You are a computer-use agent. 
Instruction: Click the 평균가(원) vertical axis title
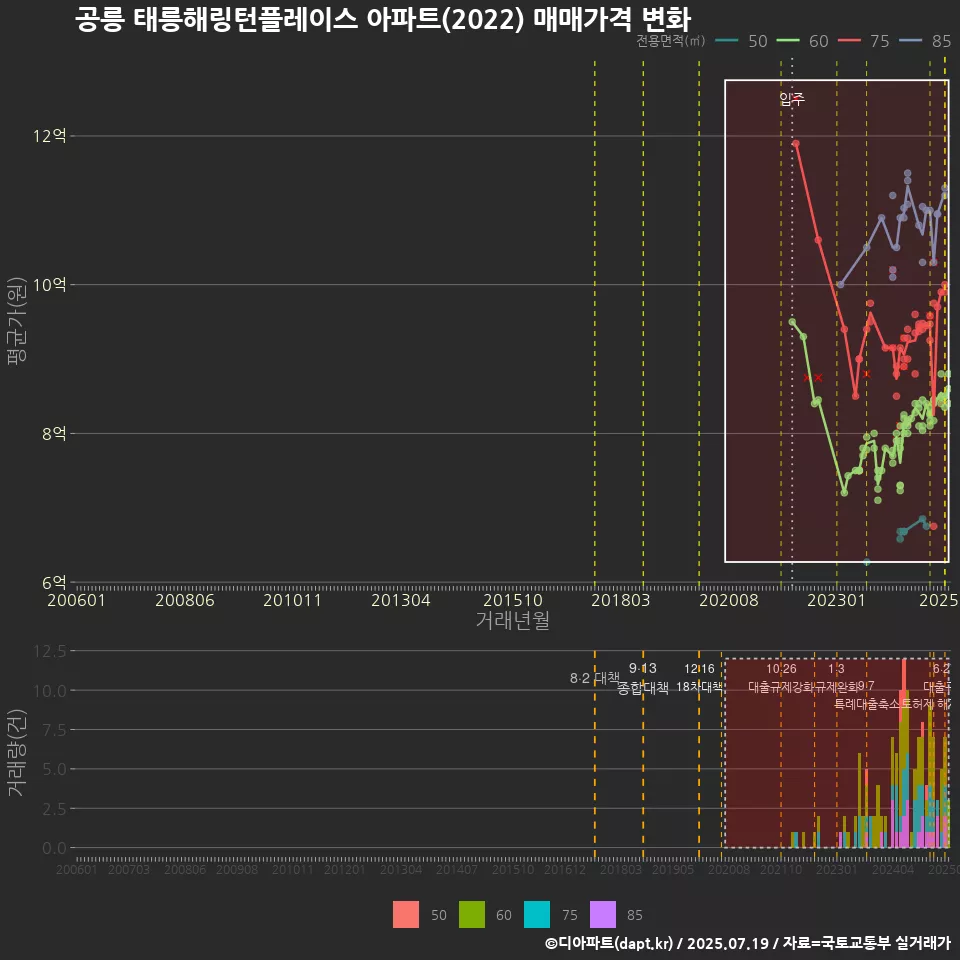(17, 321)
